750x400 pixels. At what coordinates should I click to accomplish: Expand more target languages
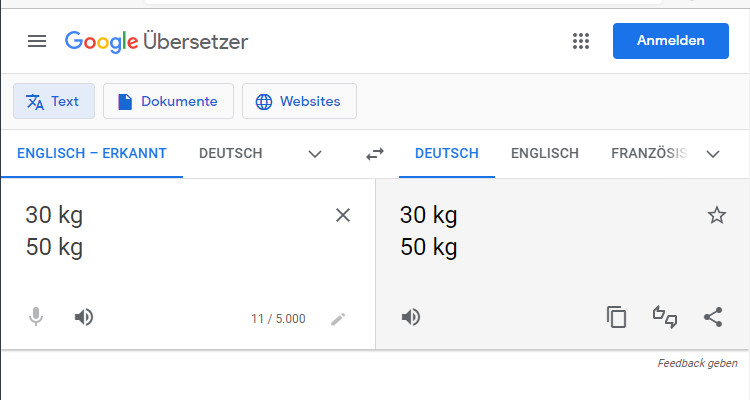pos(713,154)
